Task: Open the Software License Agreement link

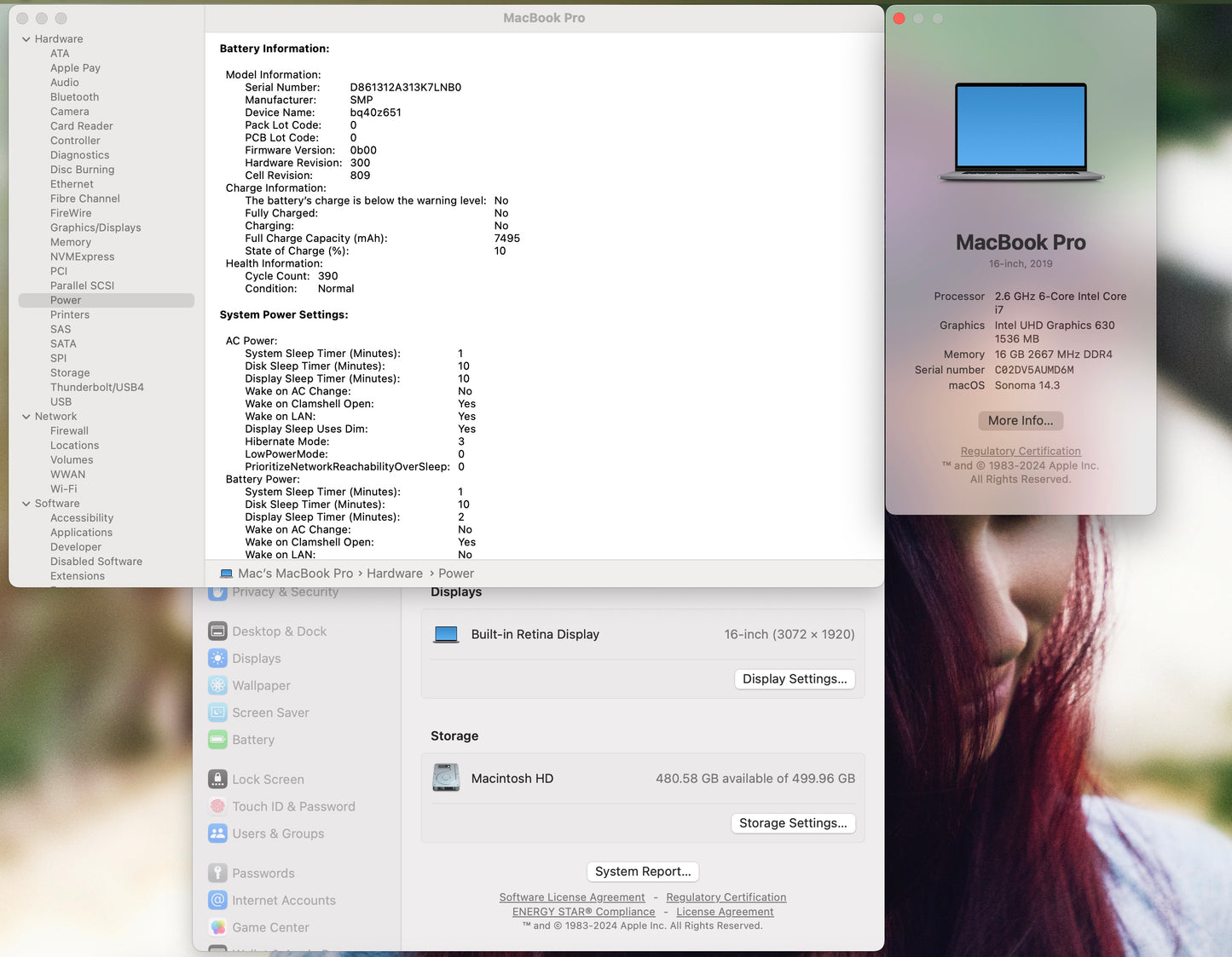Action: coord(571,897)
